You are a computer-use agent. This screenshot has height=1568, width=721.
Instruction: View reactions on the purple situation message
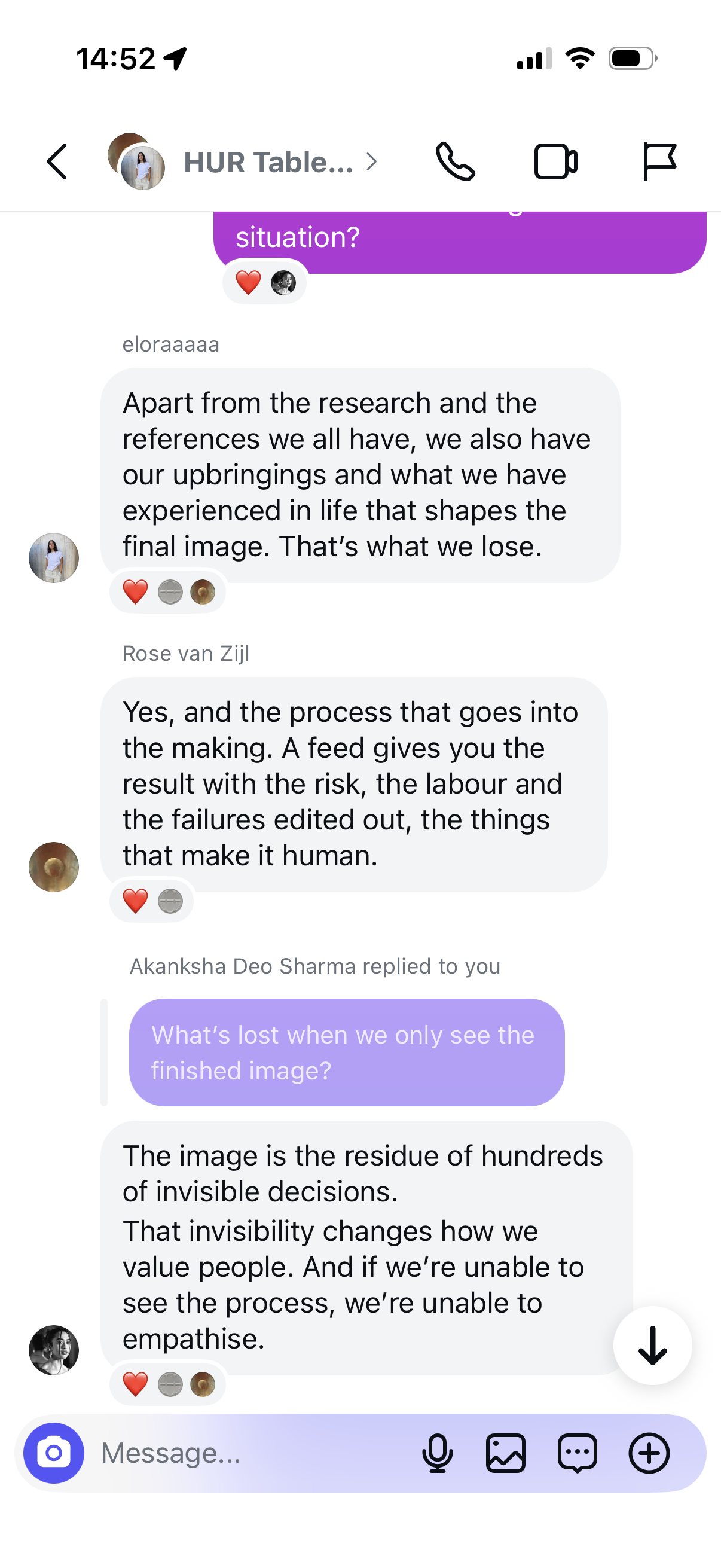(x=265, y=282)
